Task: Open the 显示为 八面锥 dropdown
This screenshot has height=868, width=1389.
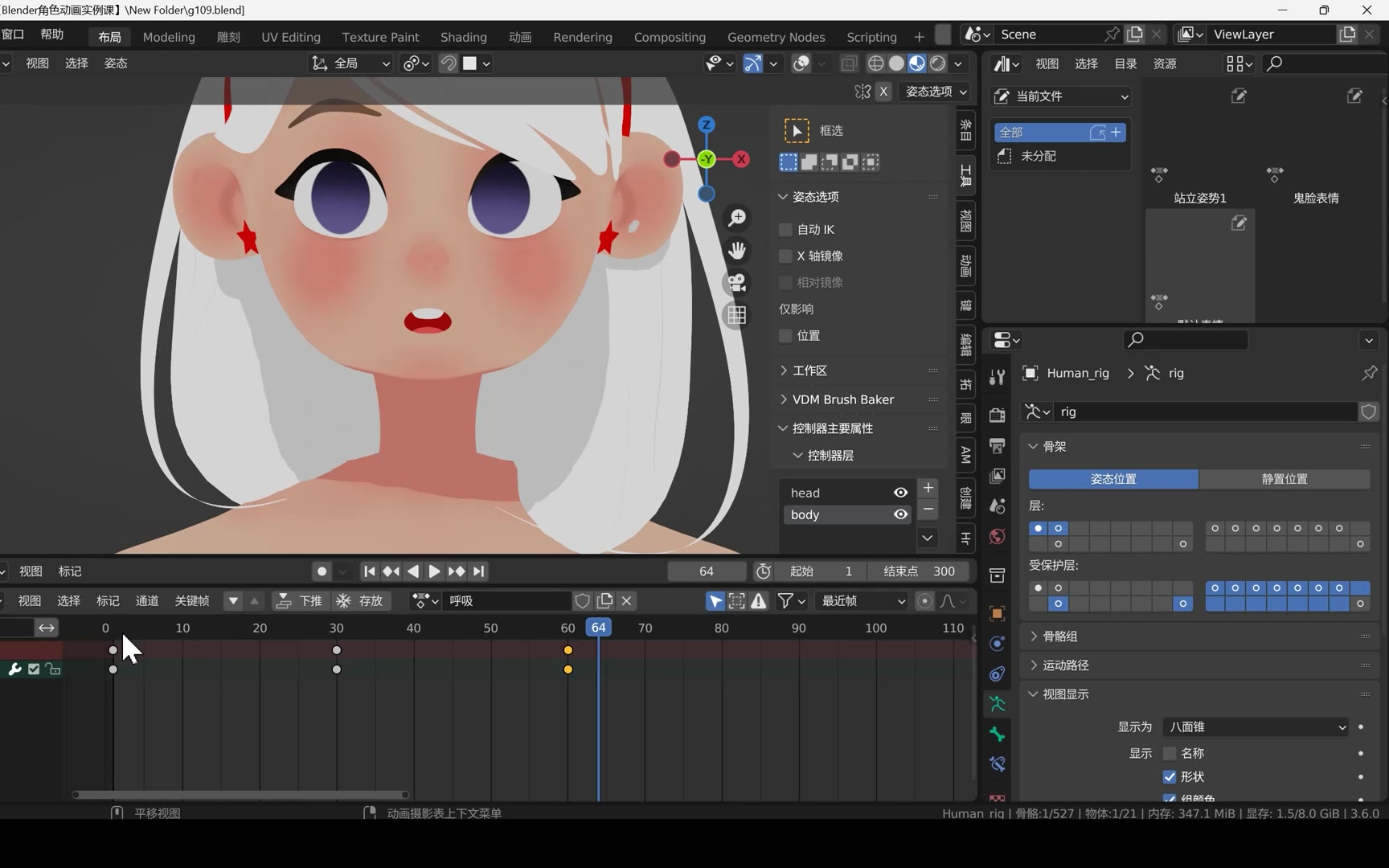Action: coord(1256,727)
